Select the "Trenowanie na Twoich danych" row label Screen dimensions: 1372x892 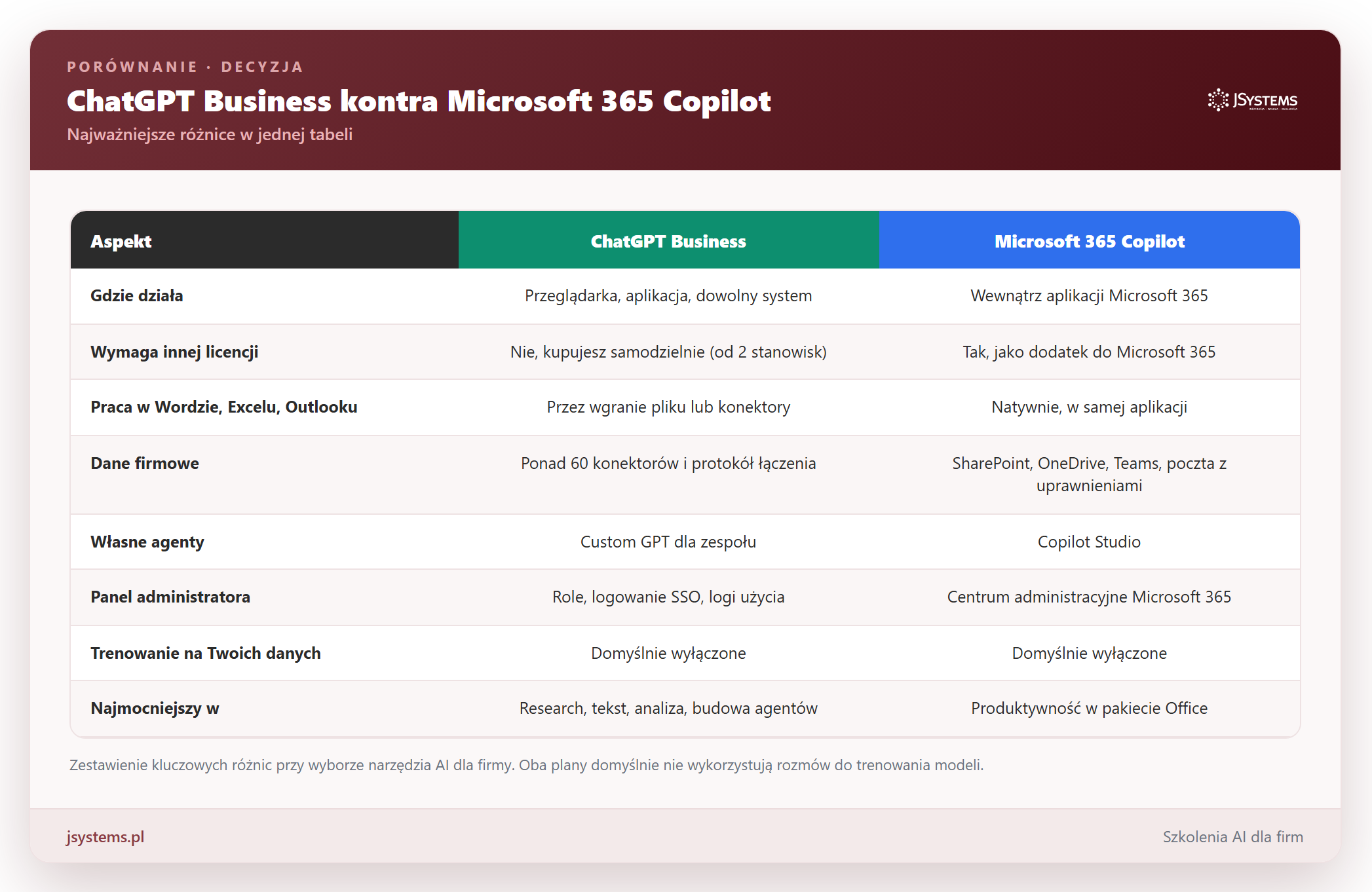tap(206, 653)
